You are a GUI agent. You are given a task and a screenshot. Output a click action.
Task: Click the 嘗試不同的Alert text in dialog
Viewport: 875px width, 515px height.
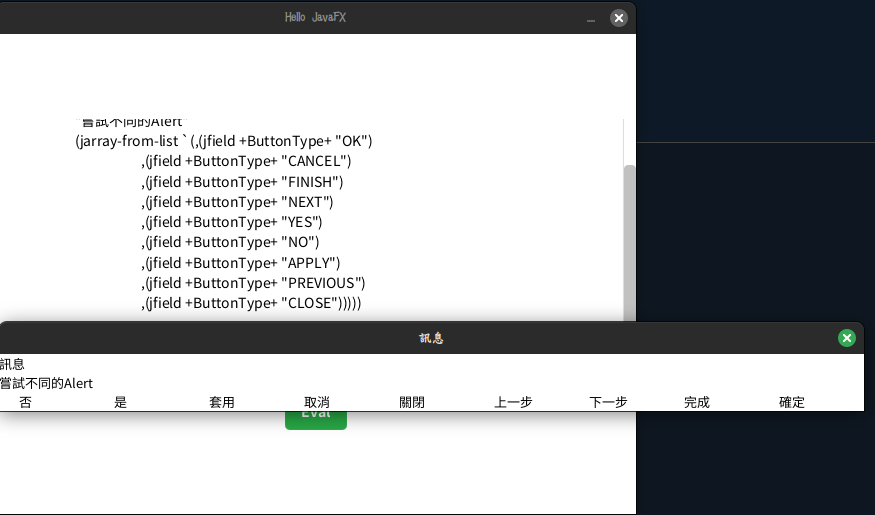pyautogui.click(x=46, y=383)
